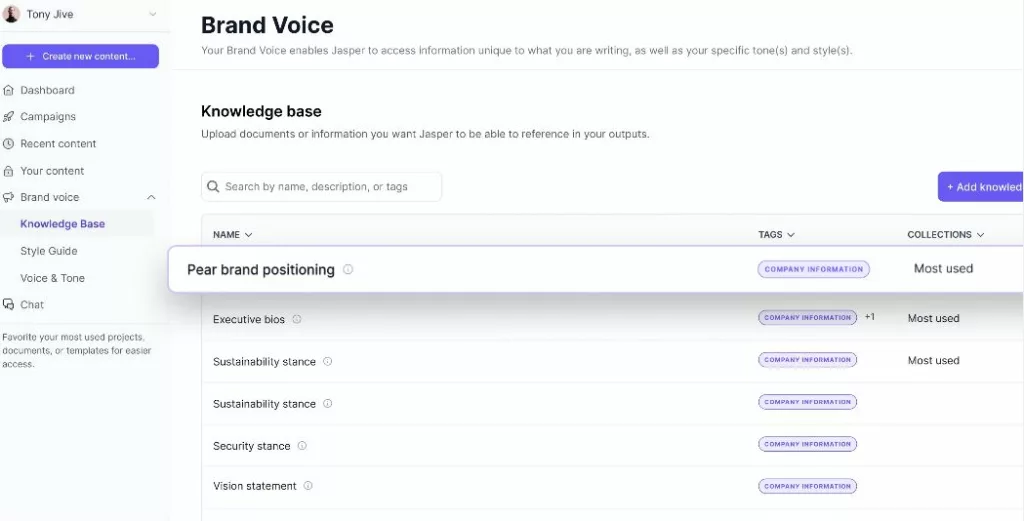1024x521 pixels.
Task: Open Style Guide in the sidebar
Action: pos(49,251)
